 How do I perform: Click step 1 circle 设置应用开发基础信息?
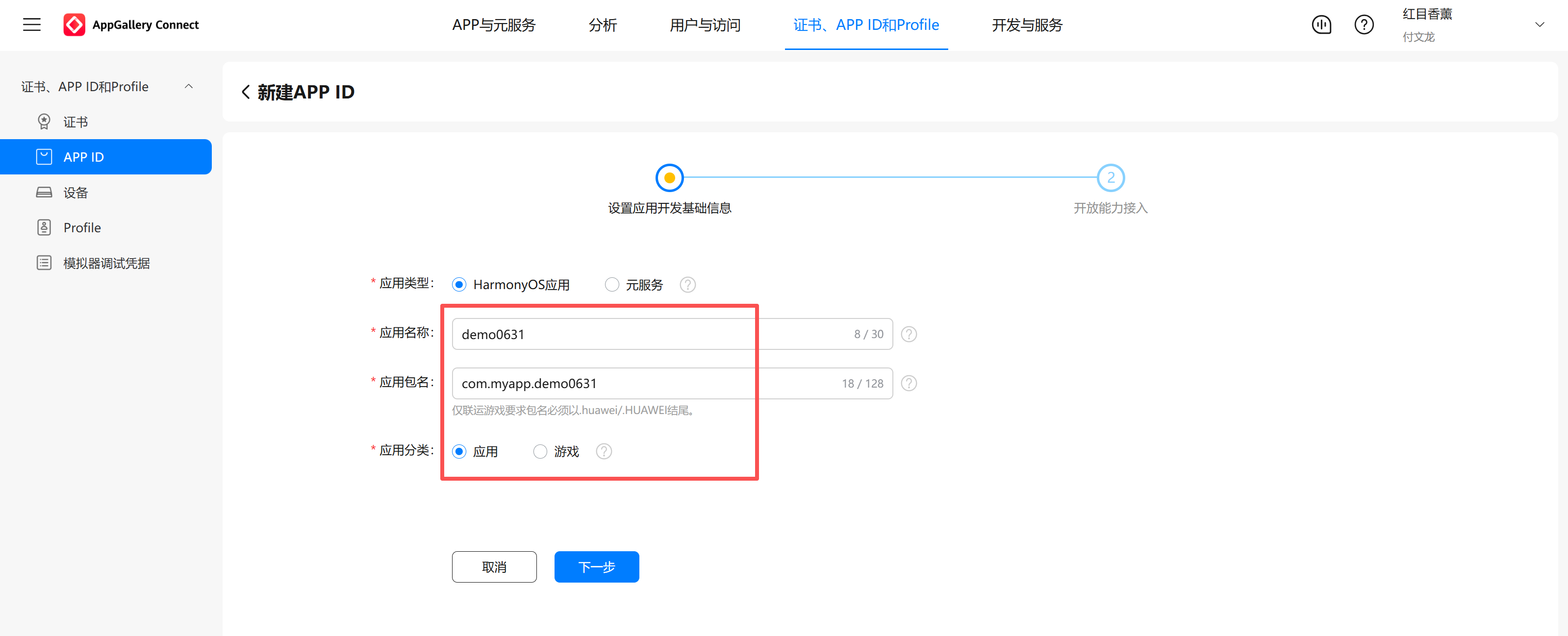tap(669, 177)
